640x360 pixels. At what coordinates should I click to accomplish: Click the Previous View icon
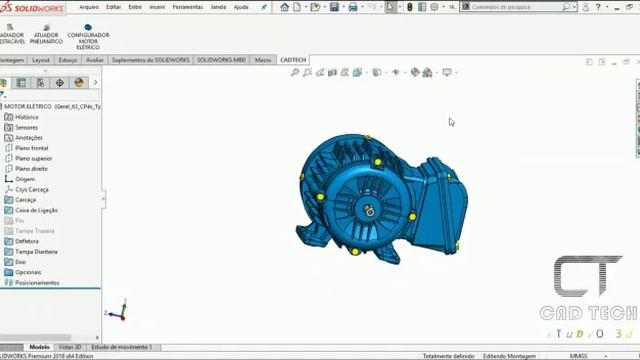(x=320, y=73)
